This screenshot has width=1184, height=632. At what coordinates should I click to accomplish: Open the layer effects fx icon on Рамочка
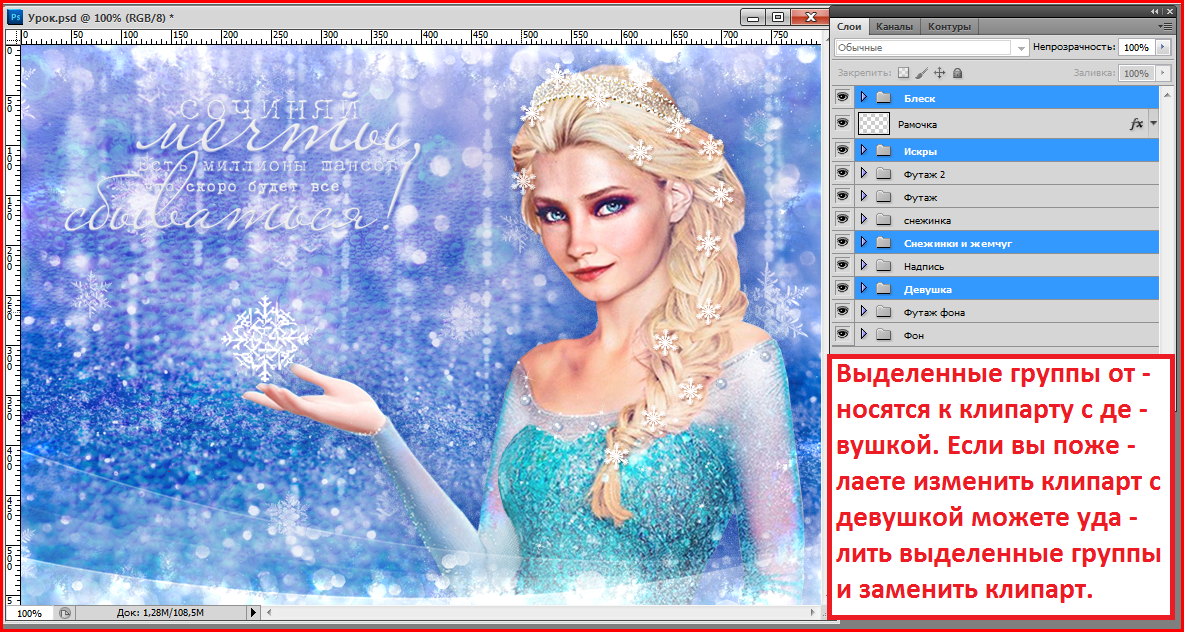pyautogui.click(x=1136, y=124)
